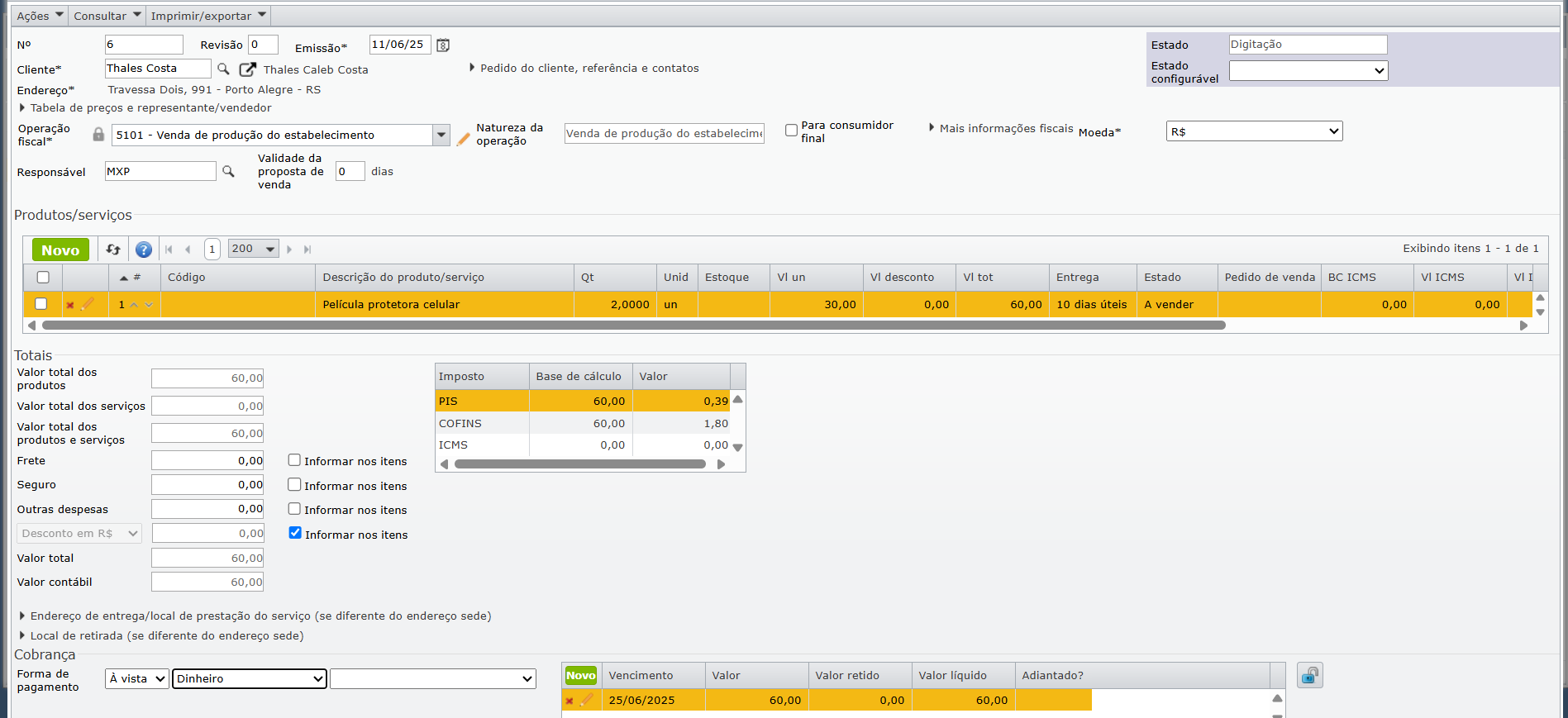This screenshot has height=718, width=1568.
Task: Select the COFINS row in the tax table
Action: (583, 424)
